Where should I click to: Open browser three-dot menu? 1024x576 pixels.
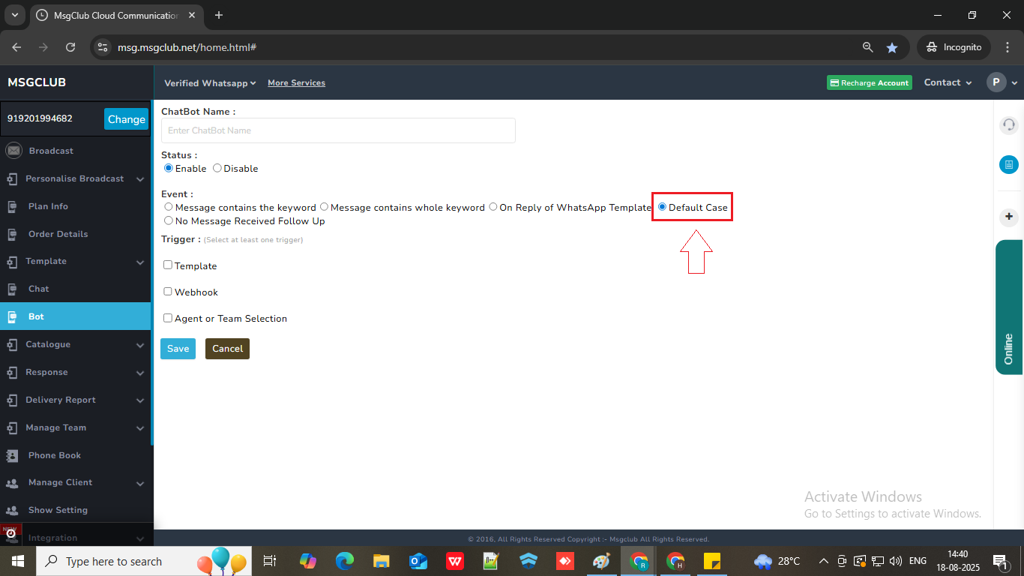pyautogui.click(x=1008, y=47)
